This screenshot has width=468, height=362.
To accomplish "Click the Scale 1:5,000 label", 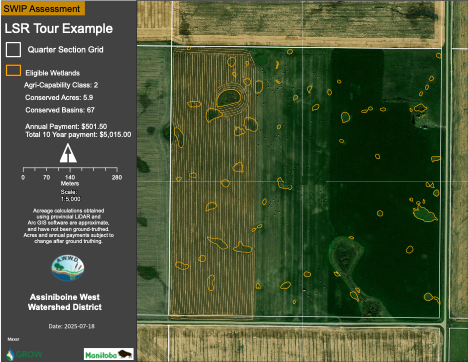I will click(x=70, y=195).
